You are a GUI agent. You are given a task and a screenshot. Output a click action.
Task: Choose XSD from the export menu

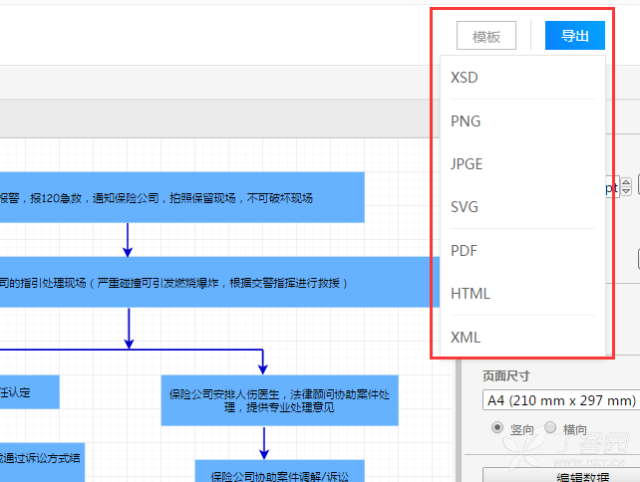click(x=465, y=77)
